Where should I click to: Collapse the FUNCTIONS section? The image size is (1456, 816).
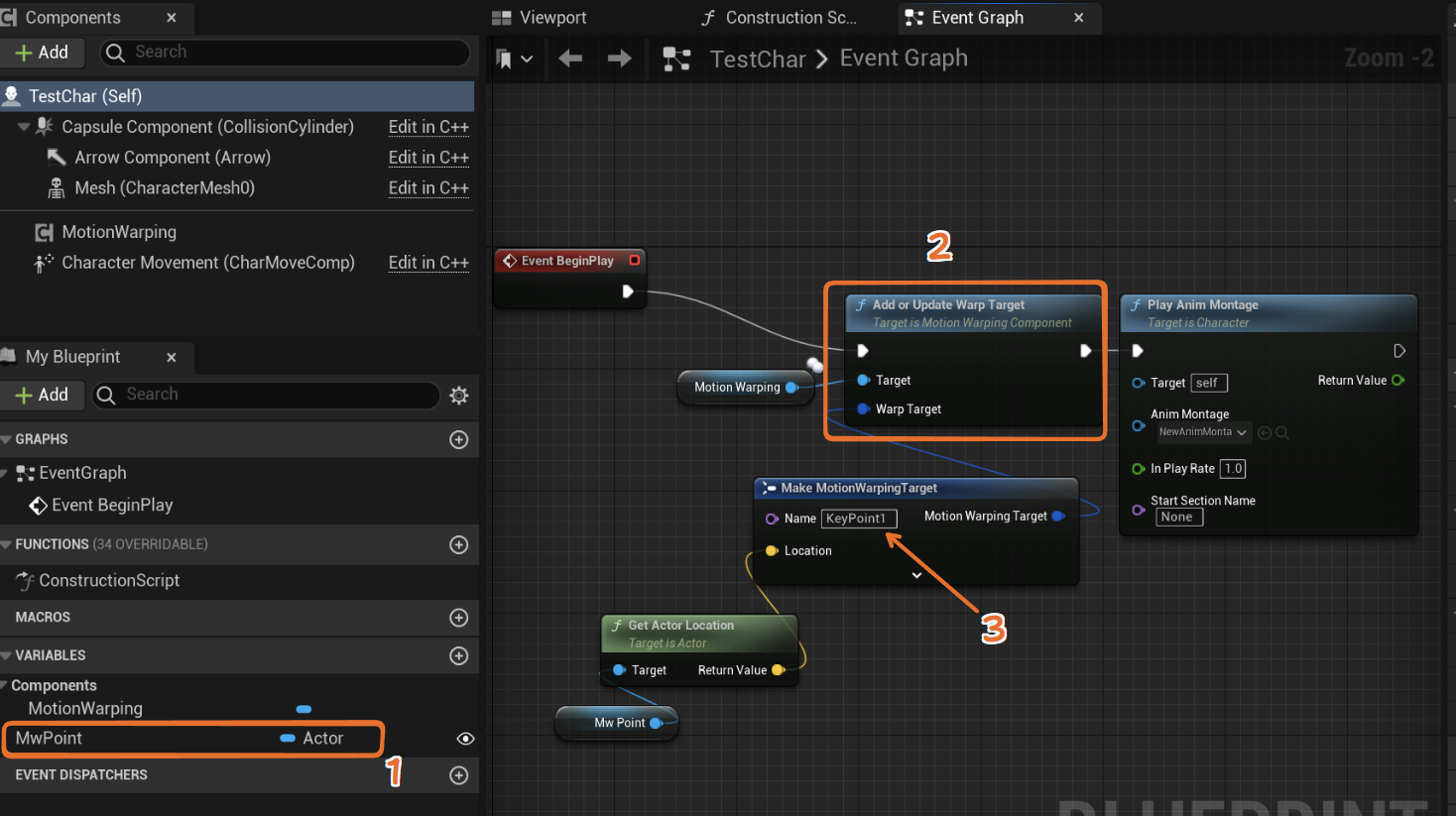6,544
